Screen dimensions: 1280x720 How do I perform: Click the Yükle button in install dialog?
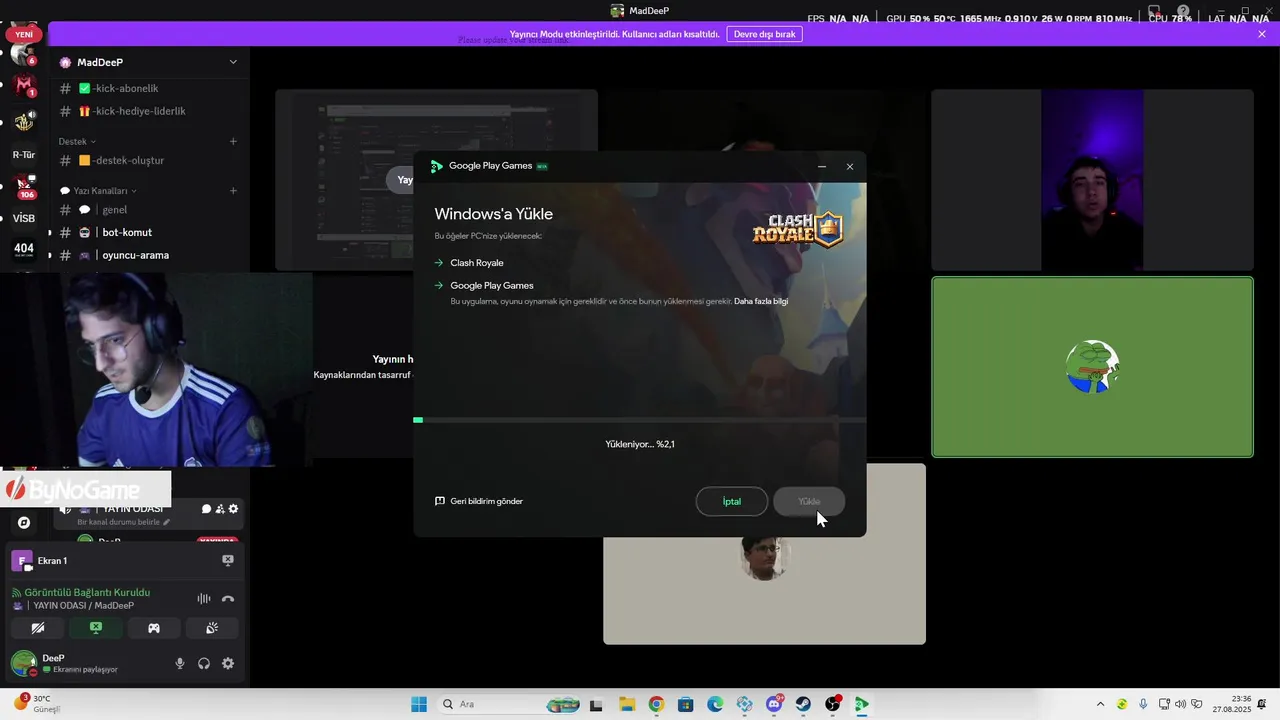tap(809, 501)
